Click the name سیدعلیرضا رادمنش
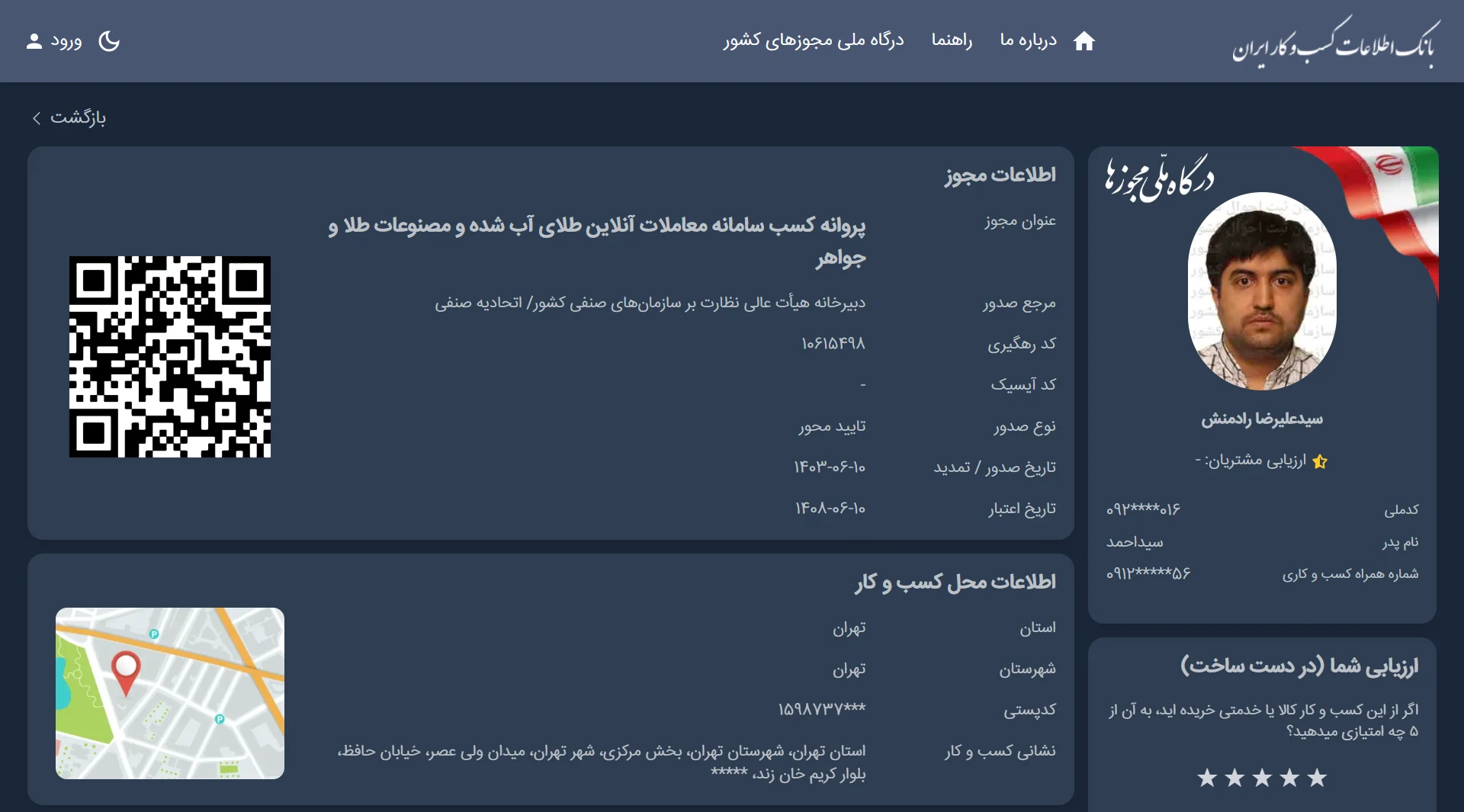1464x812 pixels. (1262, 419)
